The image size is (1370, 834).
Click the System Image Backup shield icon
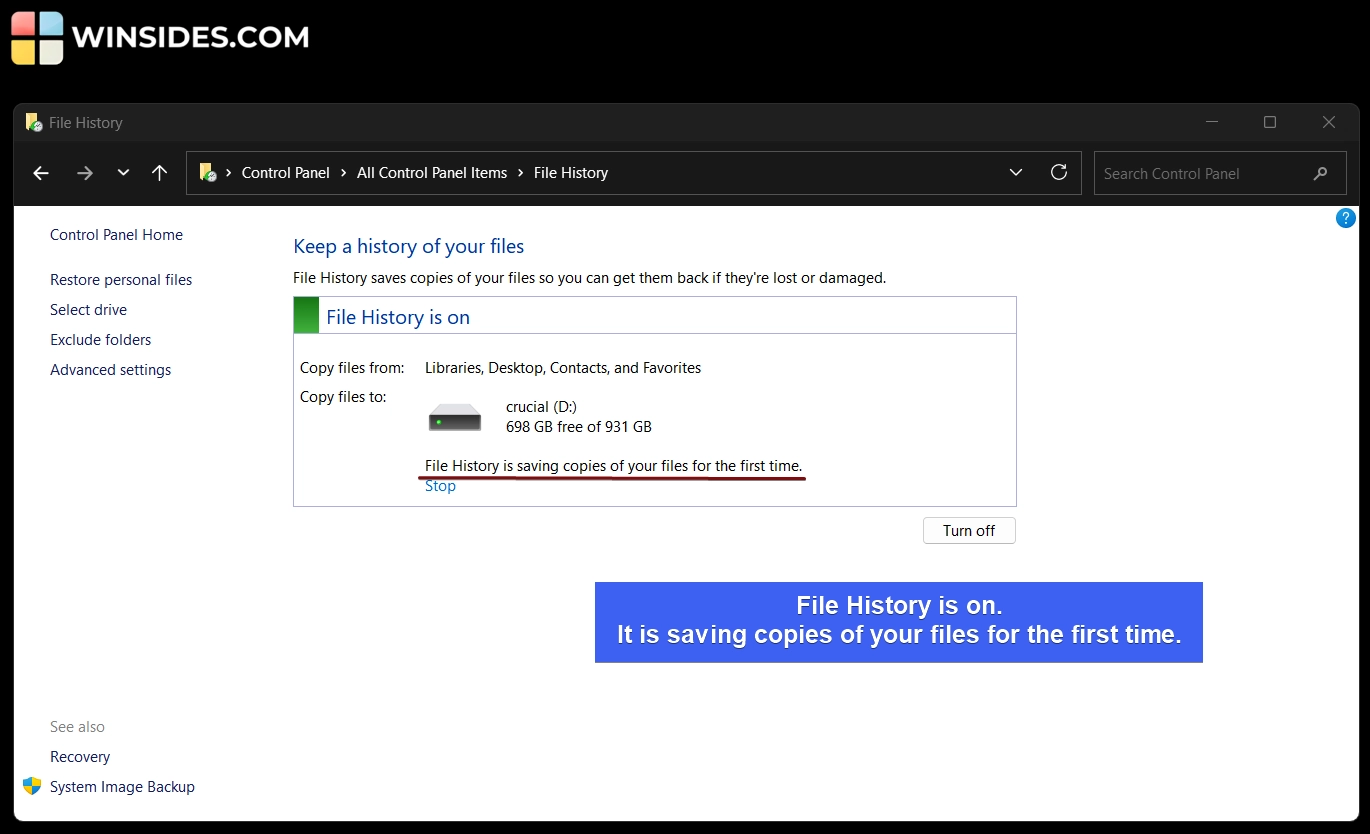[32, 786]
